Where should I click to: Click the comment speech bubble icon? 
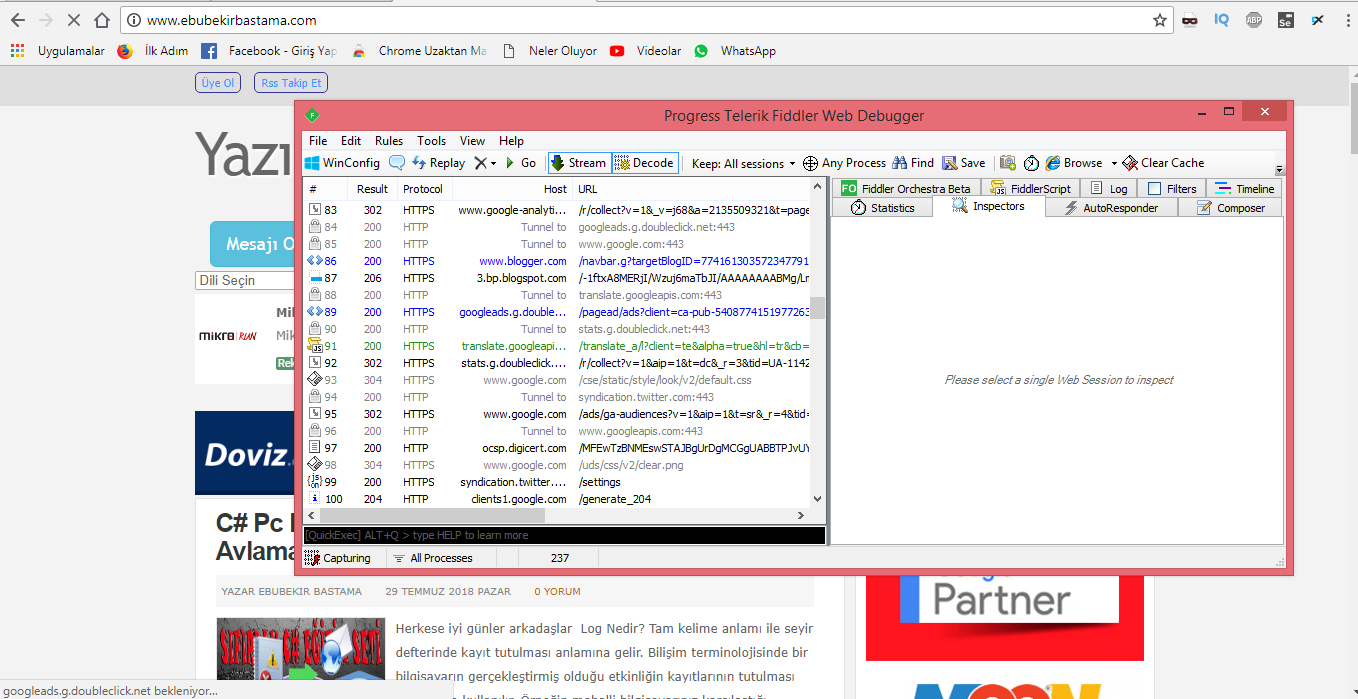[397, 163]
